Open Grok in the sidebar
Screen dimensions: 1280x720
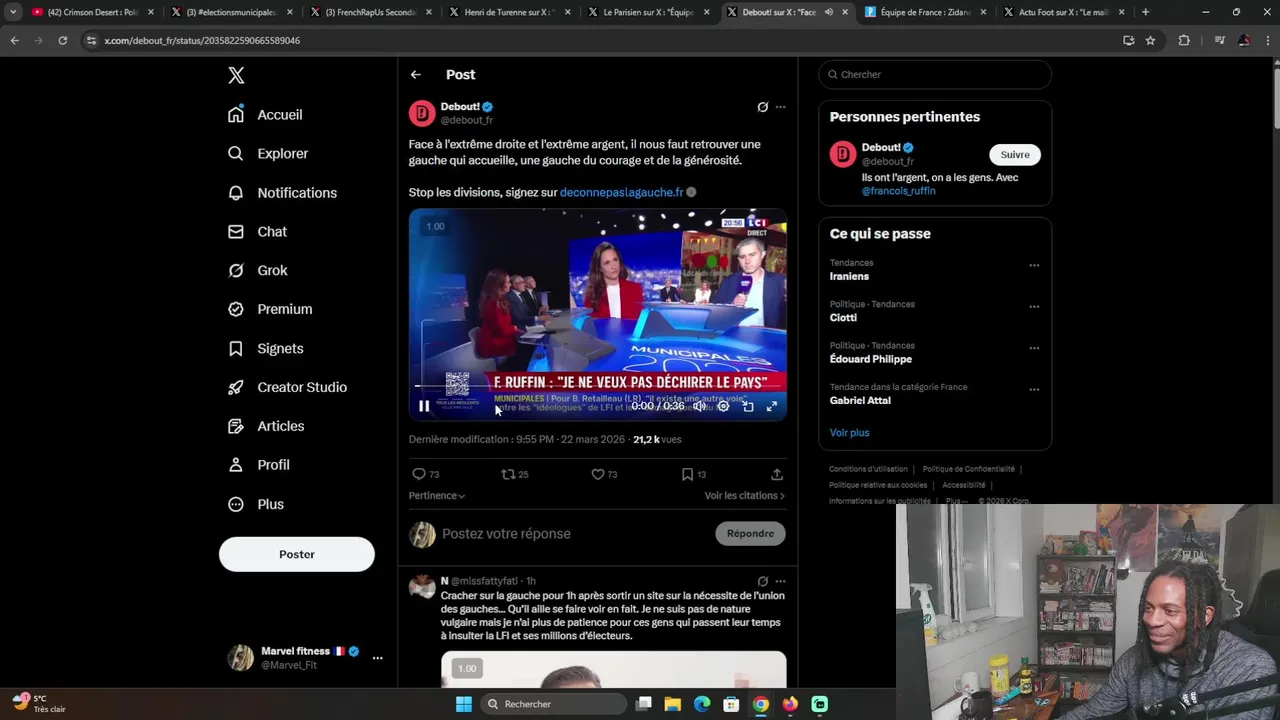click(258, 271)
